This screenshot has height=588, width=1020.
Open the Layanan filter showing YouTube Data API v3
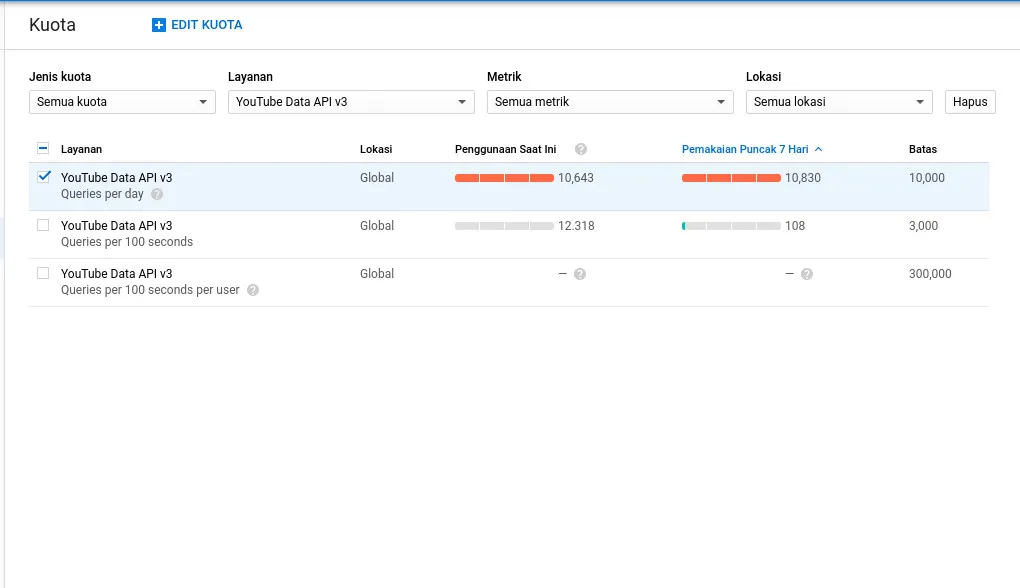[x=351, y=101]
